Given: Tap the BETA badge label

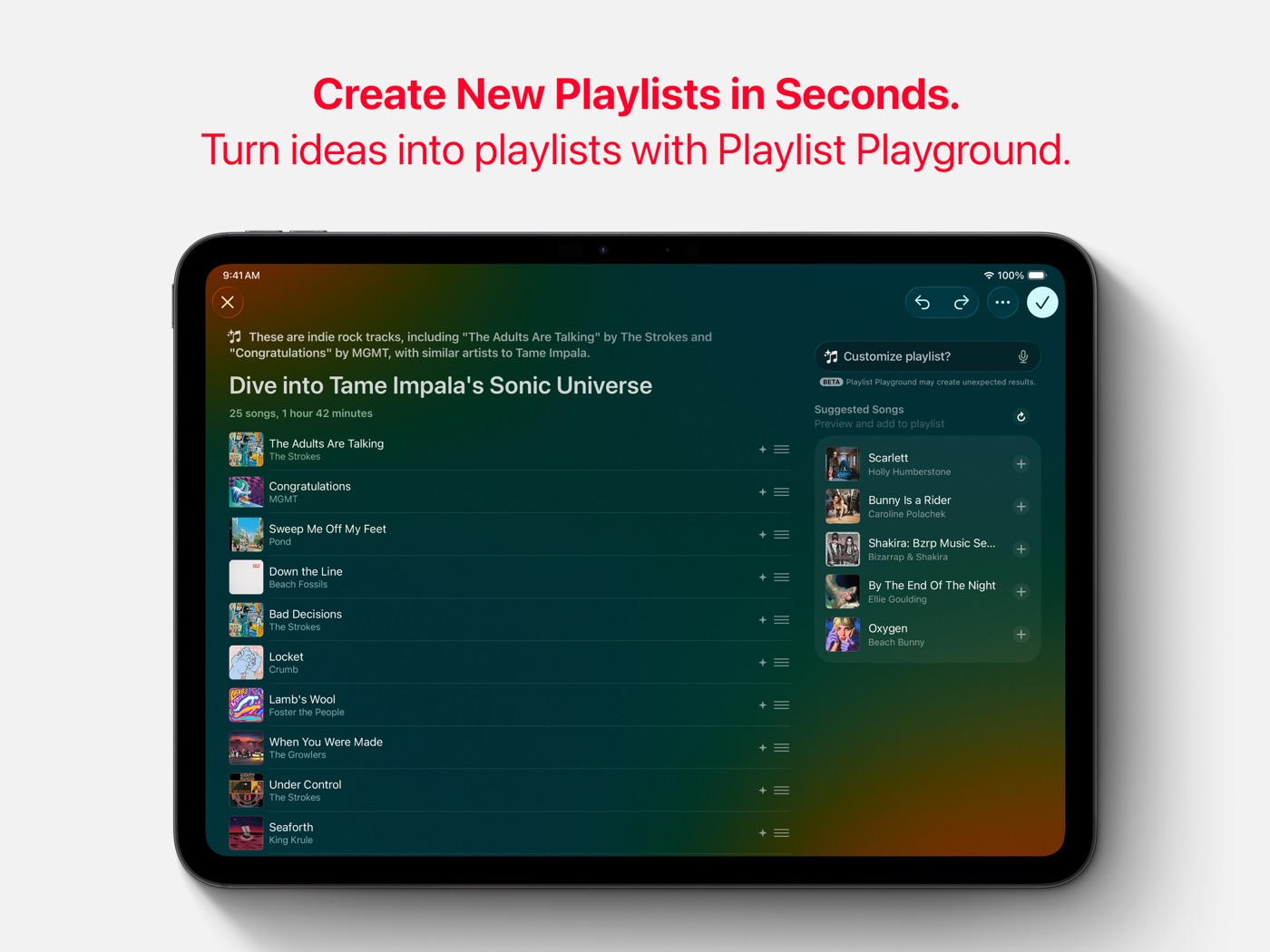Looking at the screenshot, I should (831, 382).
